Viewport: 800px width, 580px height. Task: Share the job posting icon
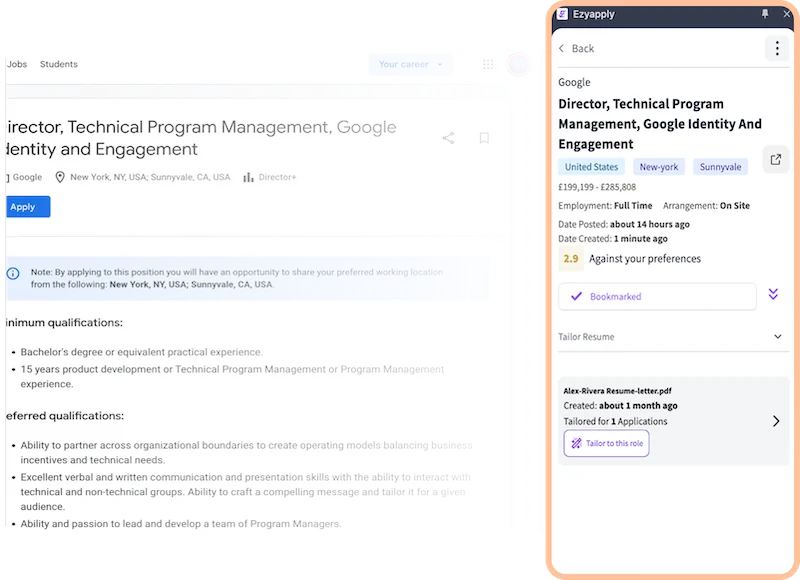pos(448,138)
